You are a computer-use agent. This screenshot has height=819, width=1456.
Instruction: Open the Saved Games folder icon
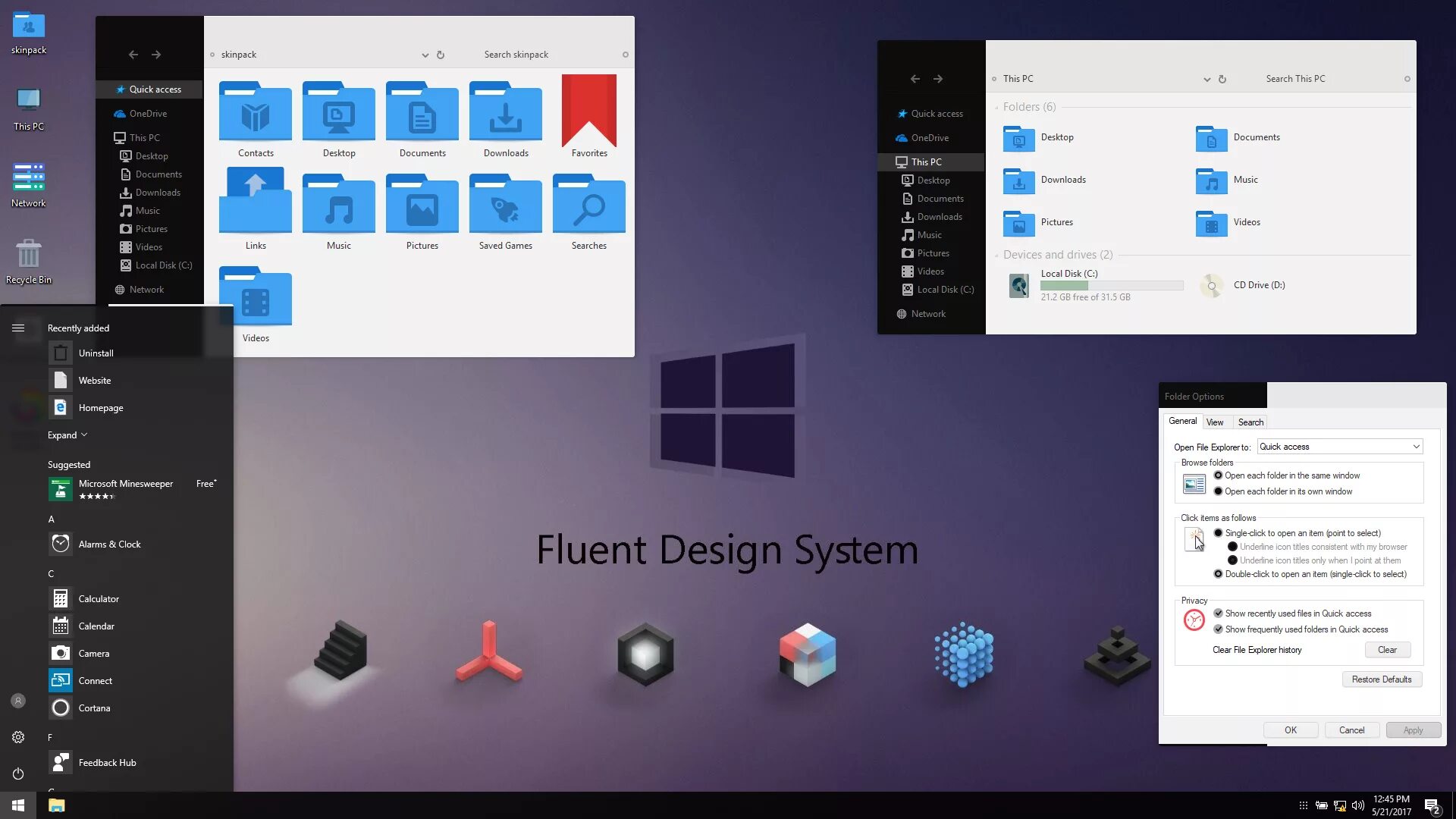(505, 206)
